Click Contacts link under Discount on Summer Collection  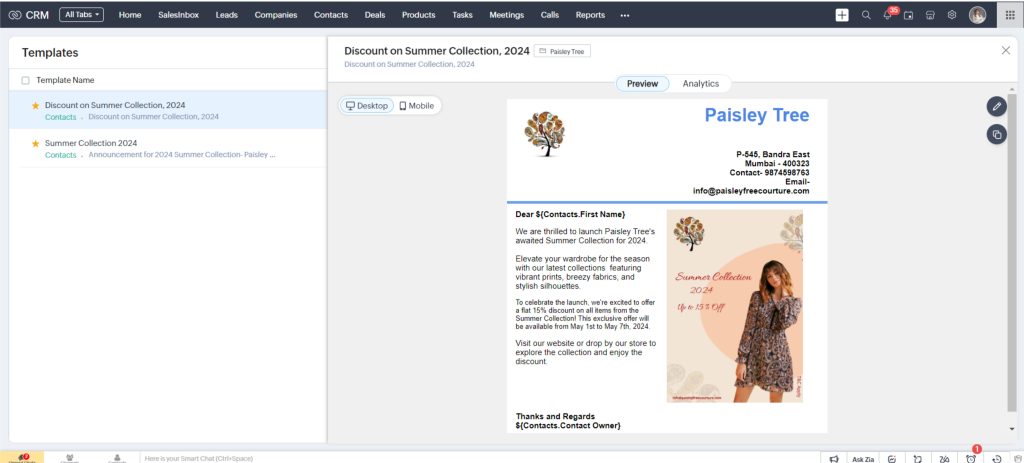tap(61, 117)
